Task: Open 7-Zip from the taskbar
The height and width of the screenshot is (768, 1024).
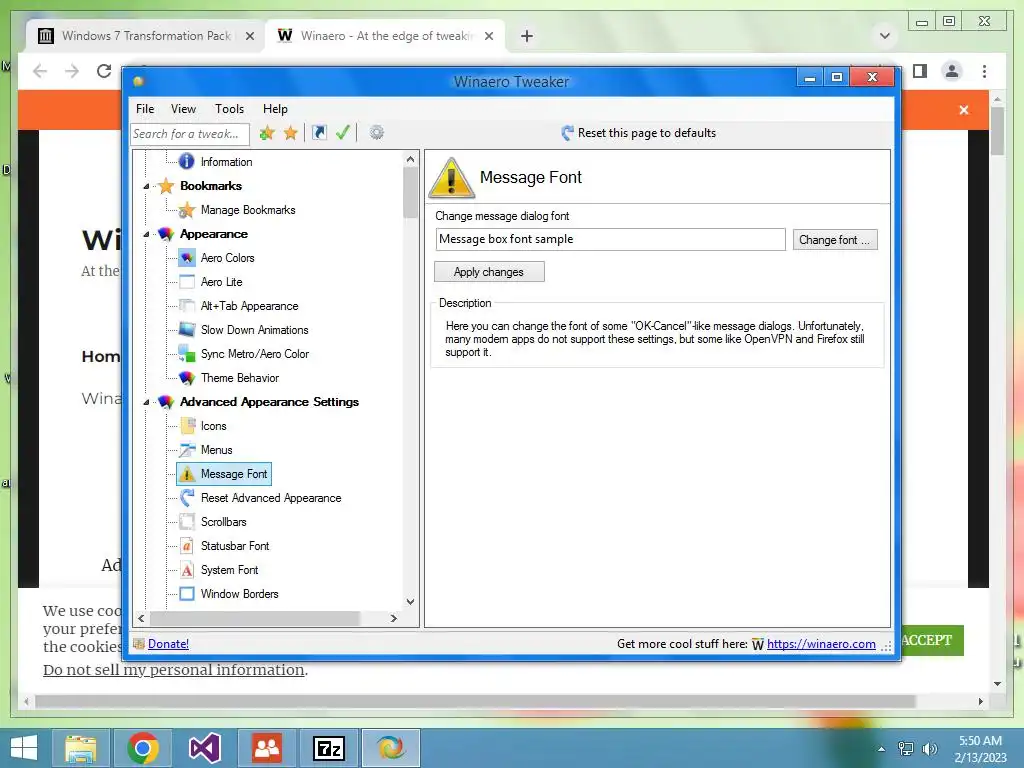Action: coord(329,748)
